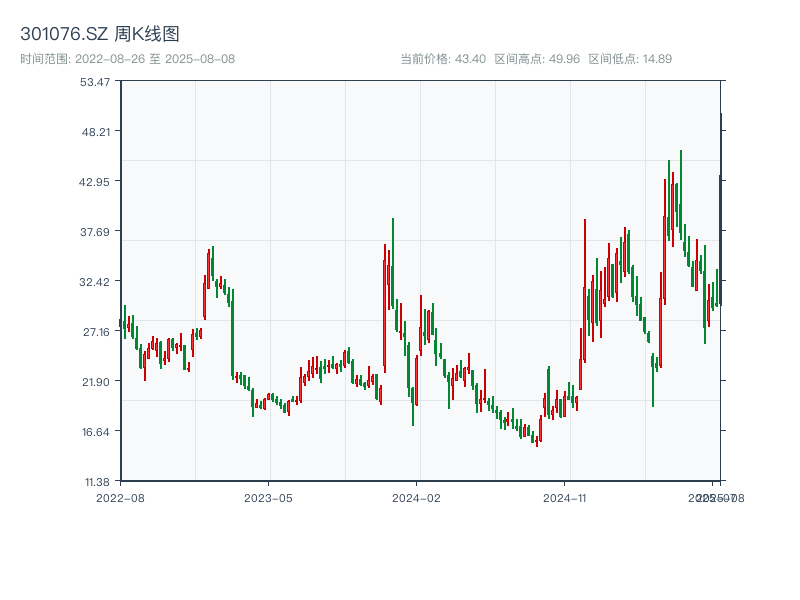Viewport: 800px width, 600px height.
Task: Click the y-axis label 42.95
Action: click(94, 182)
